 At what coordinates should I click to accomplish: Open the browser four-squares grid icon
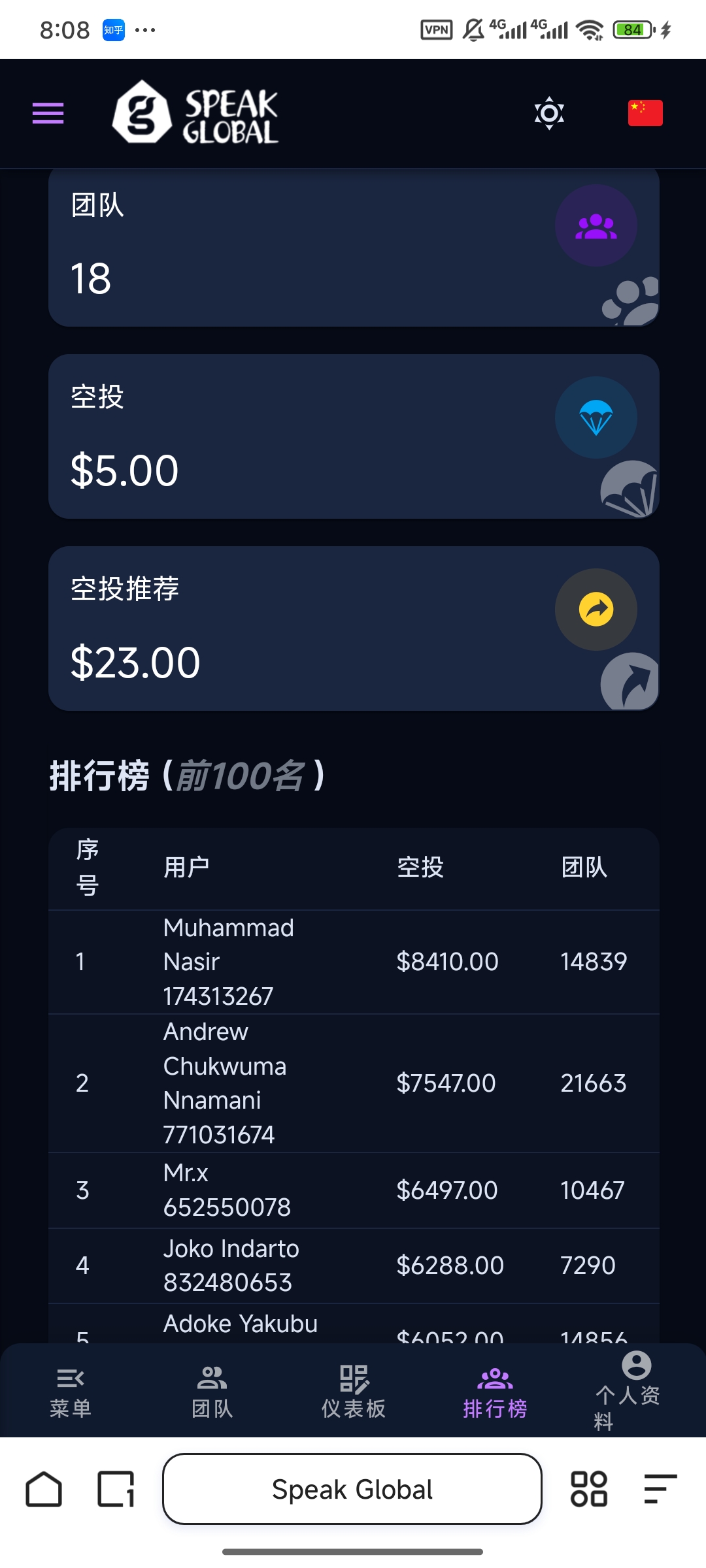(x=588, y=1489)
